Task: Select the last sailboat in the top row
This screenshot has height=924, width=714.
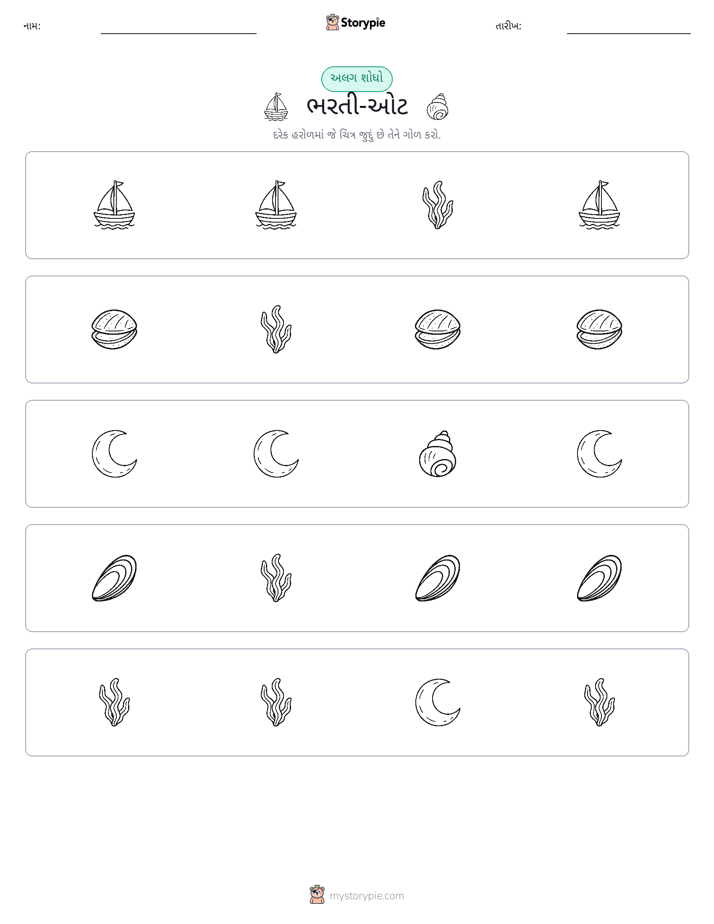Action: point(600,205)
